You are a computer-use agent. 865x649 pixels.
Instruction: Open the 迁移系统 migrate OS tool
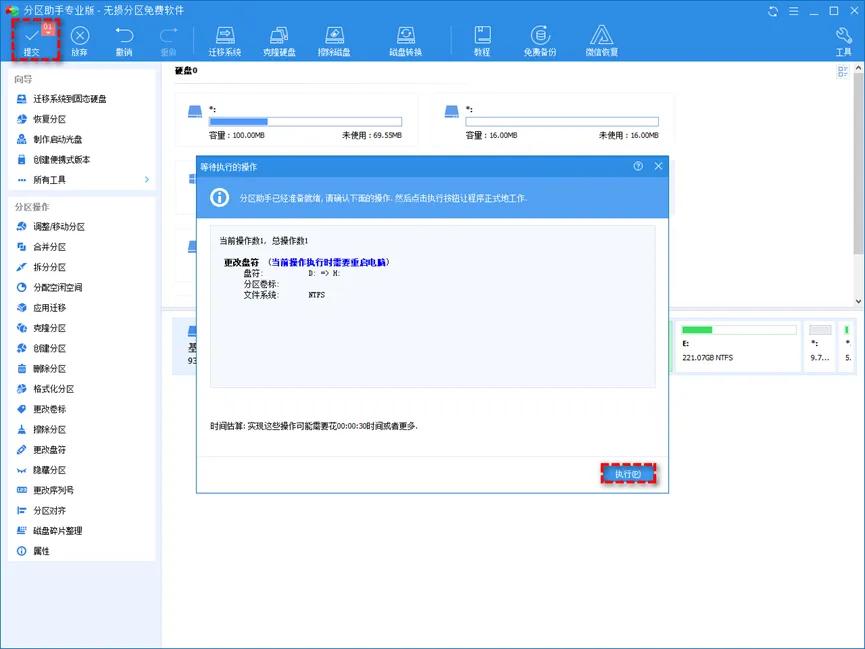pyautogui.click(x=225, y=41)
